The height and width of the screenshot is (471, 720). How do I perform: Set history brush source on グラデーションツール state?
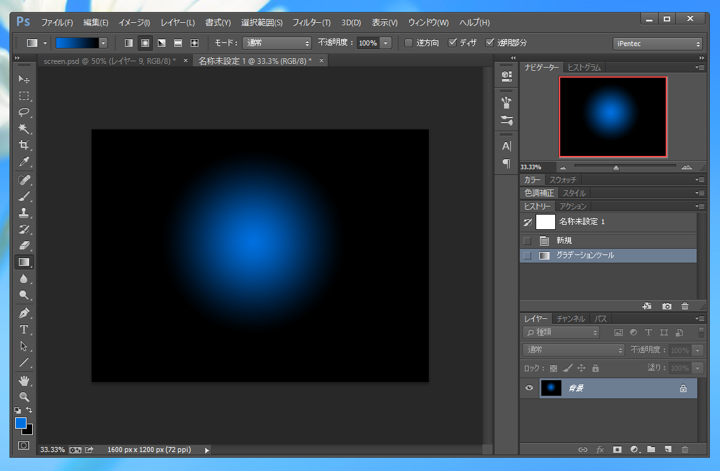(527, 256)
